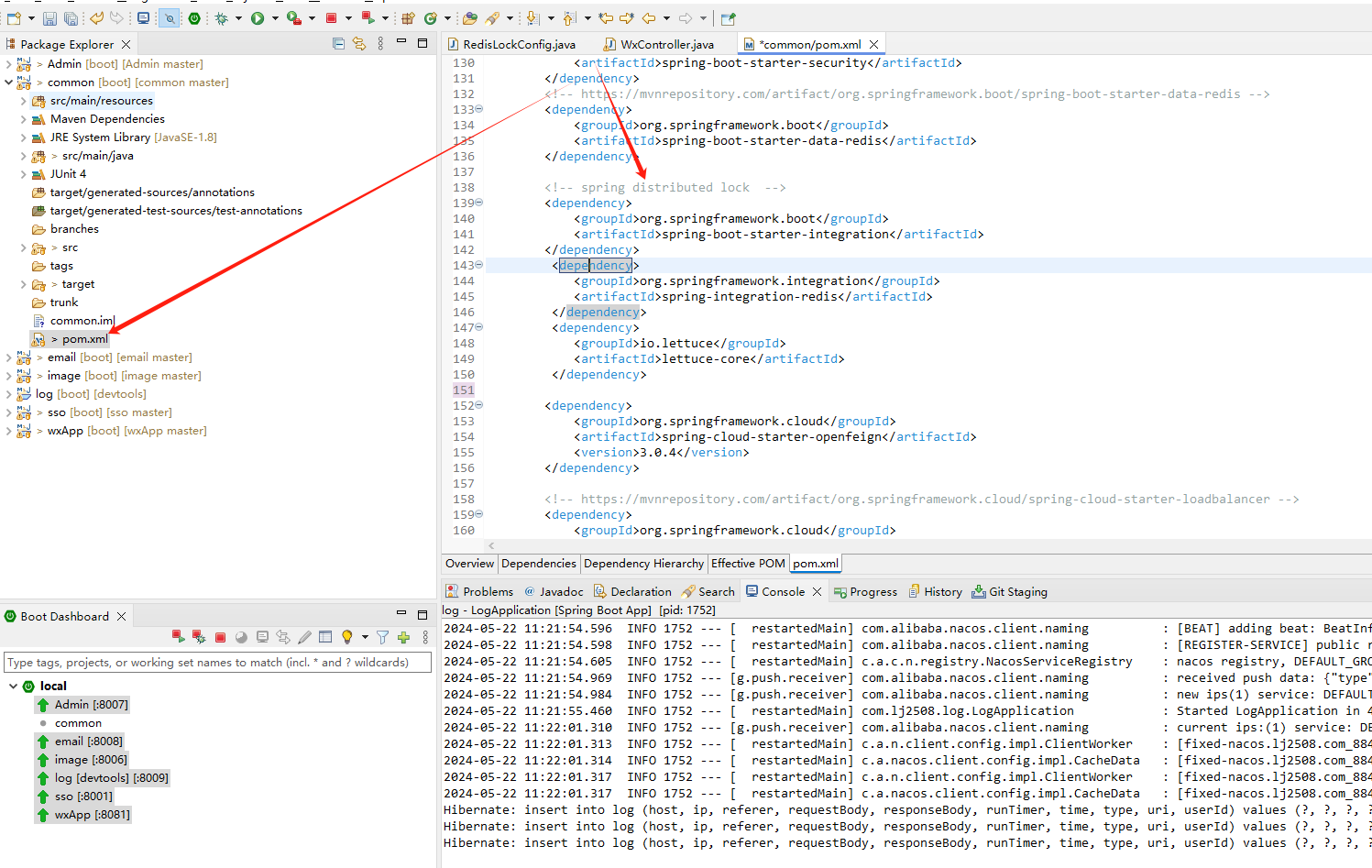The image size is (1372, 868).
Task: Click the Open Type folder icon
Action: point(469,18)
